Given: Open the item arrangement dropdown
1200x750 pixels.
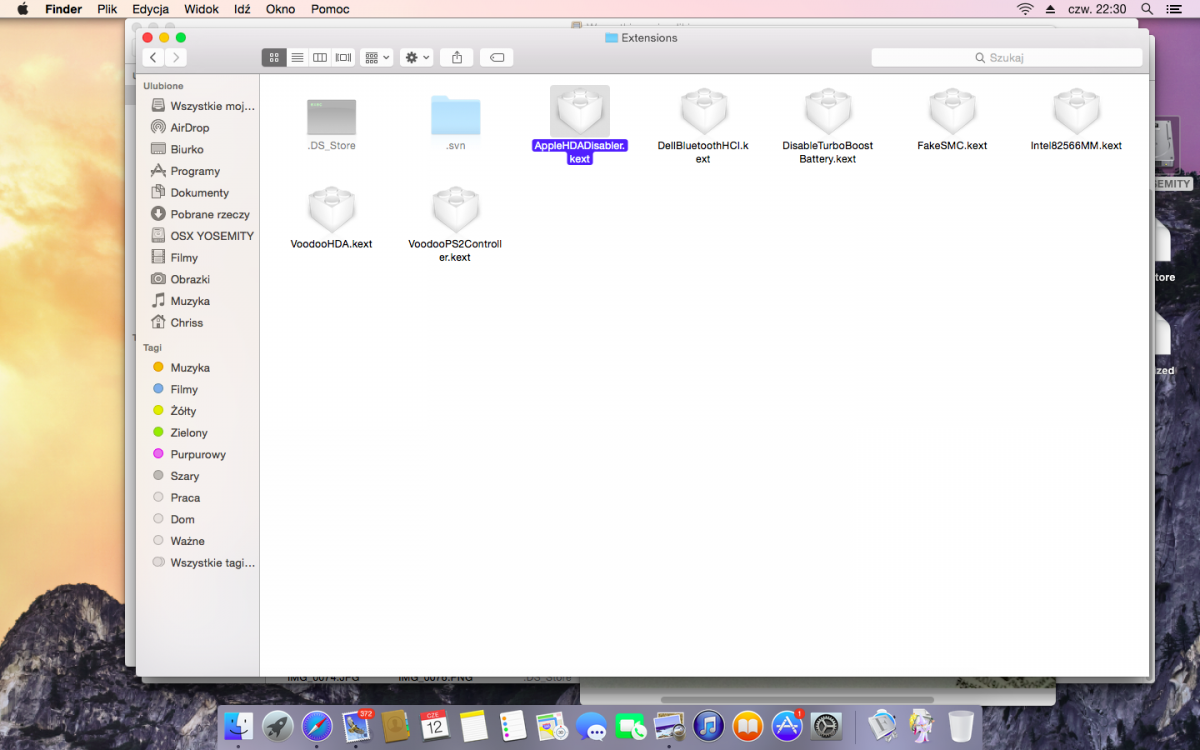Looking at the screenshot, I should click(x=377, y=58).
